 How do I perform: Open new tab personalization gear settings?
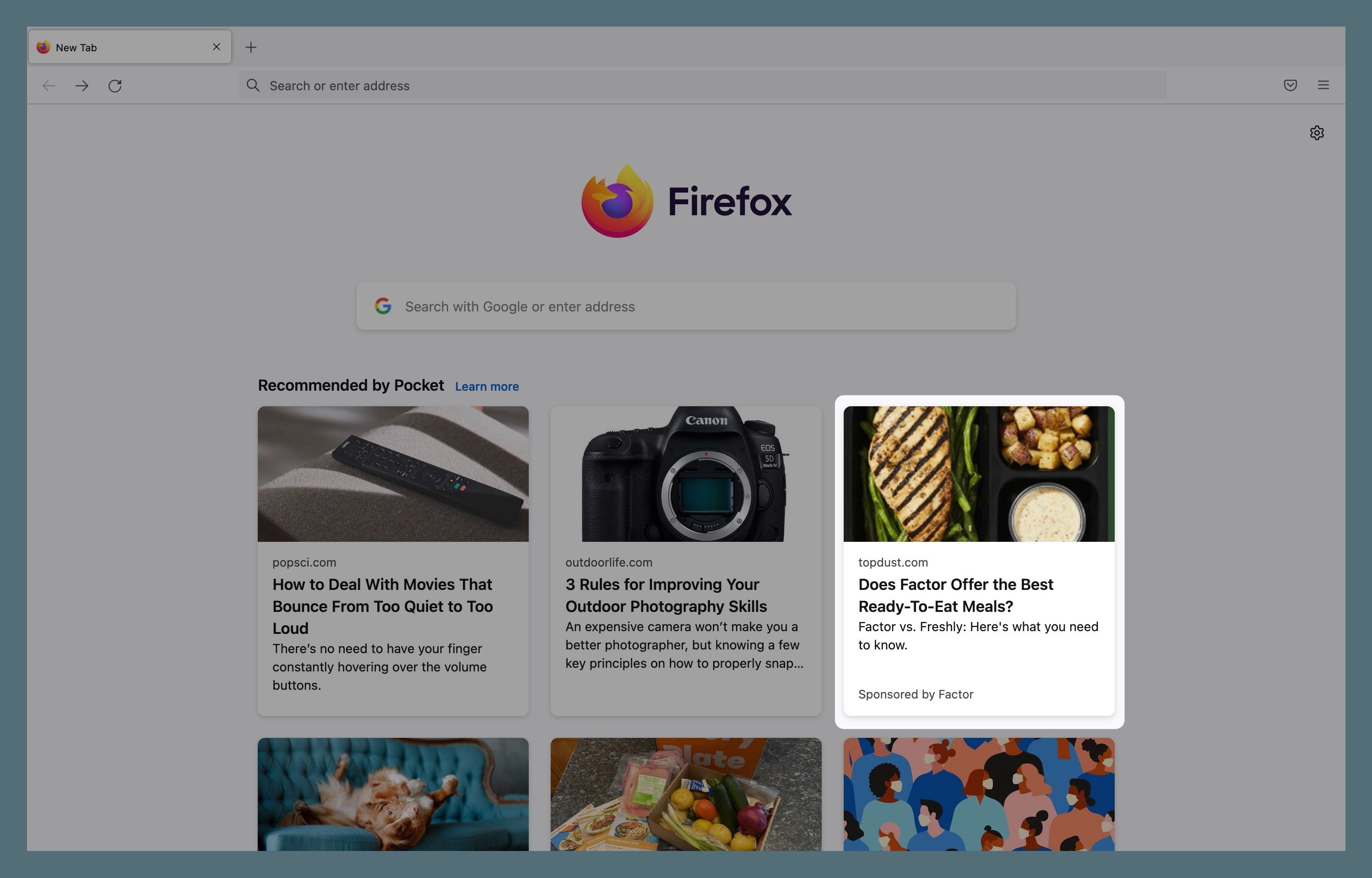tap(1317, 133)
